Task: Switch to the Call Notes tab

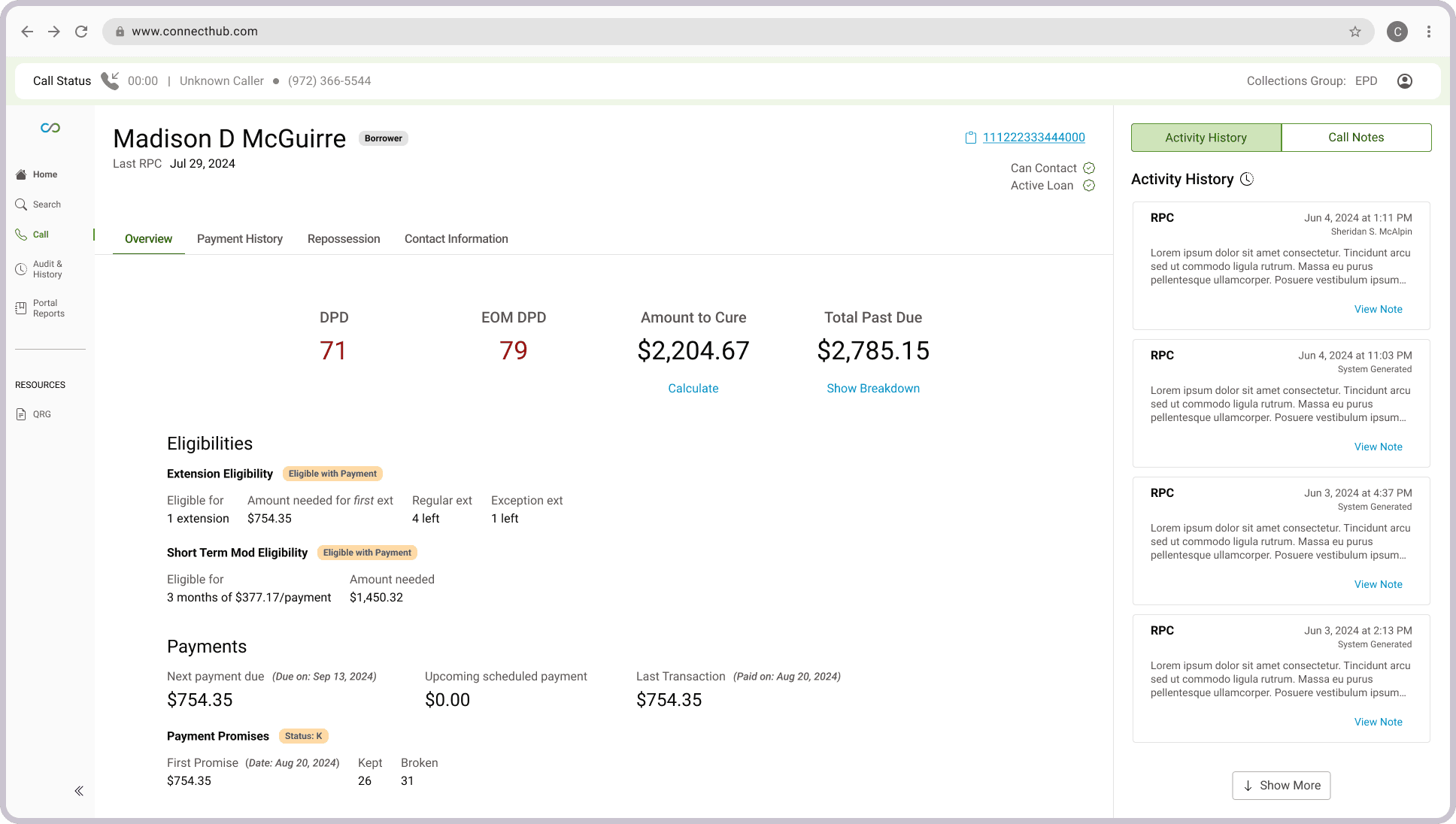Action: point(1355,138)
